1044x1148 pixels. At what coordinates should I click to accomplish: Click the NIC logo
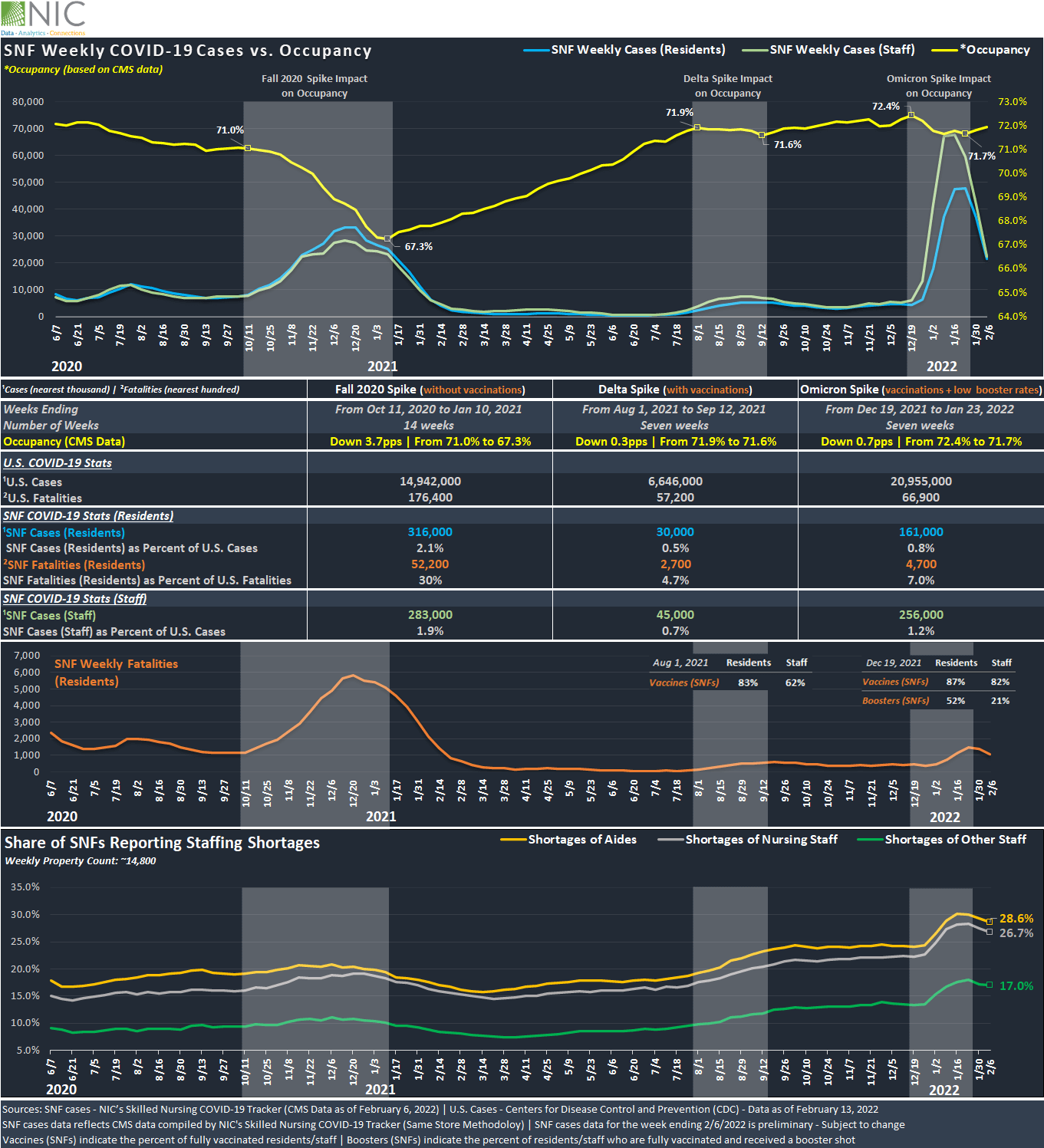(x=44, y=18)
